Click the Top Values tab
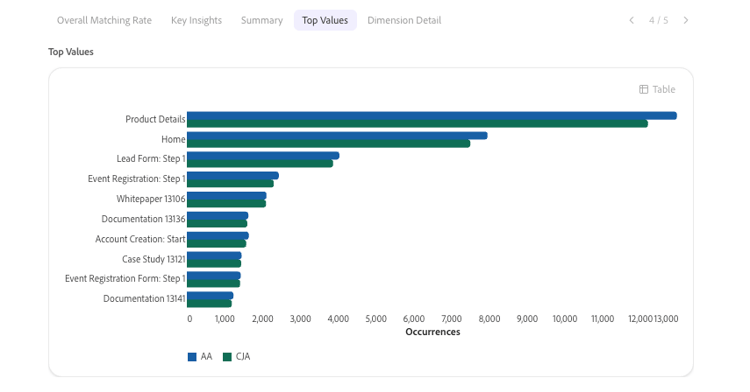The width and height of the screenshot is (750, 392). [325, 21]
